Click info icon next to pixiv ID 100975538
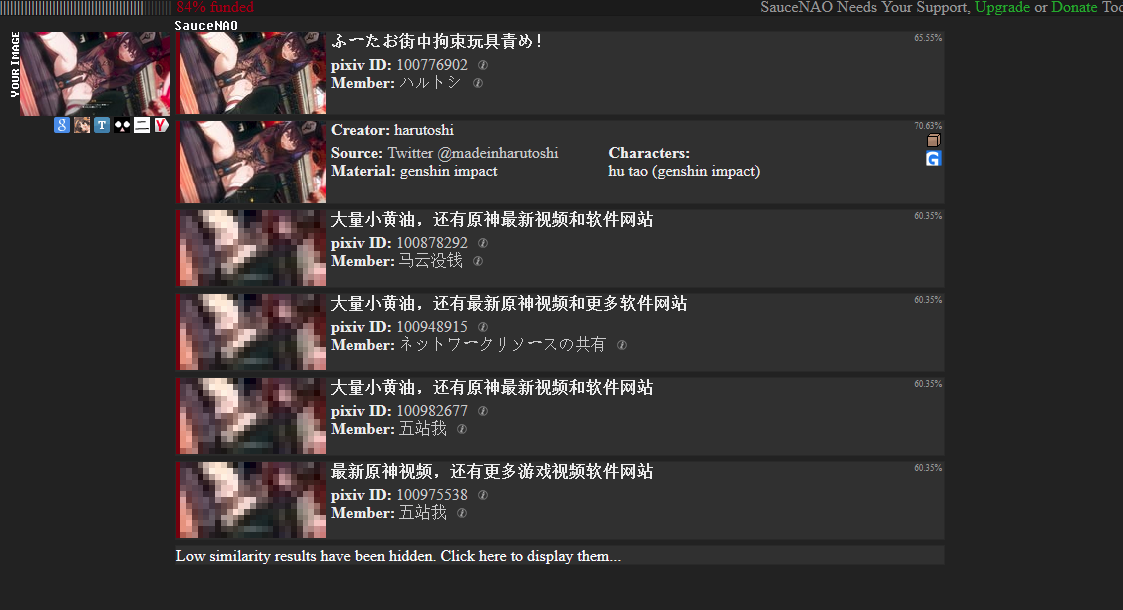This screenshot has height=610, width=1123. pos(483,495)
